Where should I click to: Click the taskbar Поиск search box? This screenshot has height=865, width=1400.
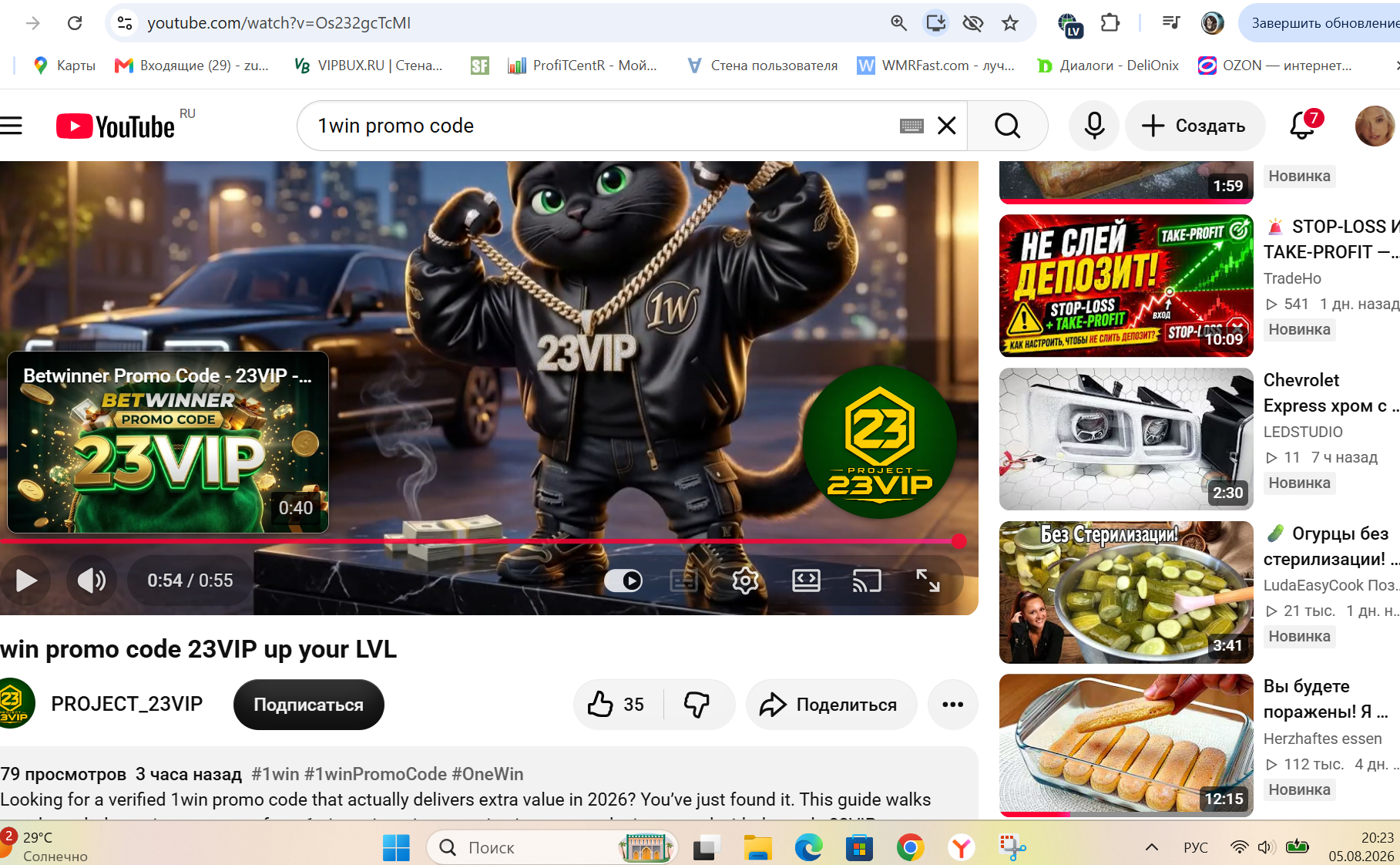pyautogui.click(x=552, y=848)
